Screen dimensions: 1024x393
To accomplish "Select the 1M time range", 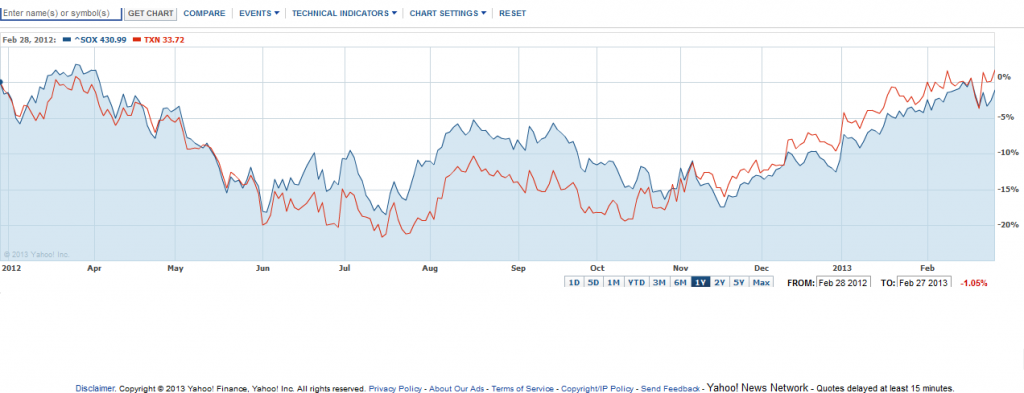I will click(613, 283).
